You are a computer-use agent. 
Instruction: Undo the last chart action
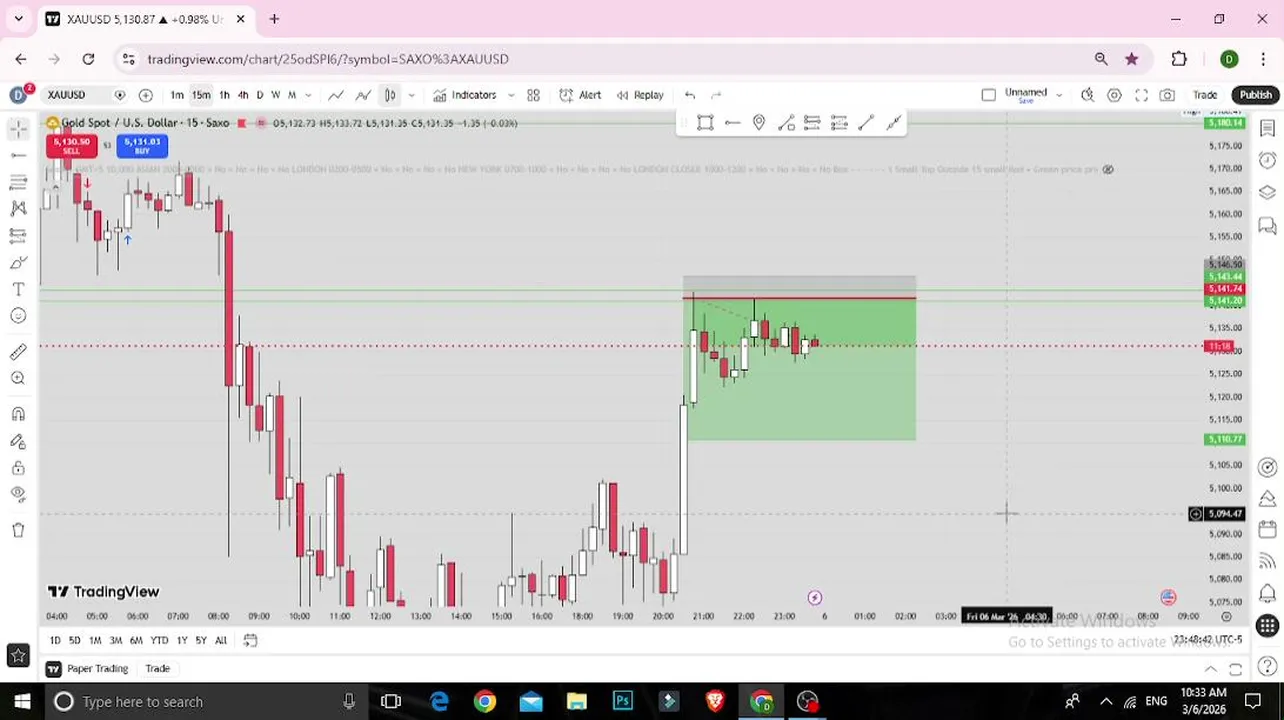[690, 95]
